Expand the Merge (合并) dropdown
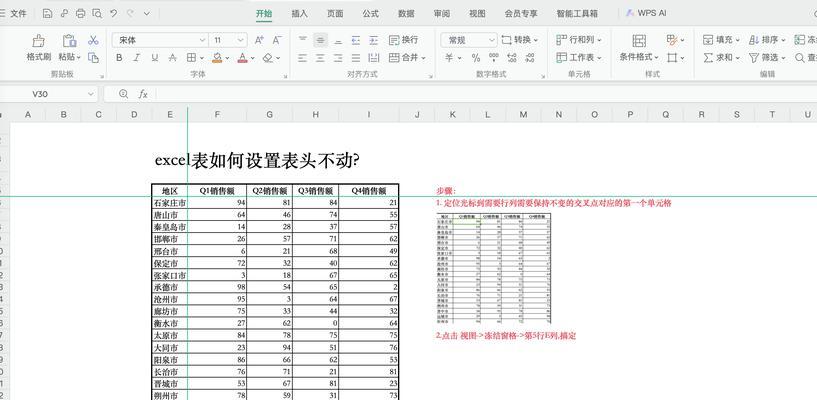 (x=424, y=58)
